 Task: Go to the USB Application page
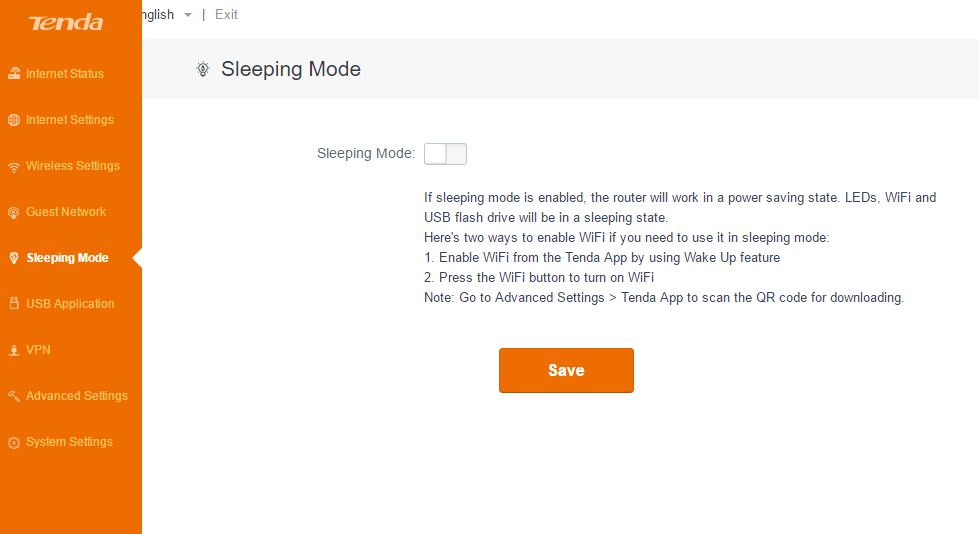tap(70, 304)
